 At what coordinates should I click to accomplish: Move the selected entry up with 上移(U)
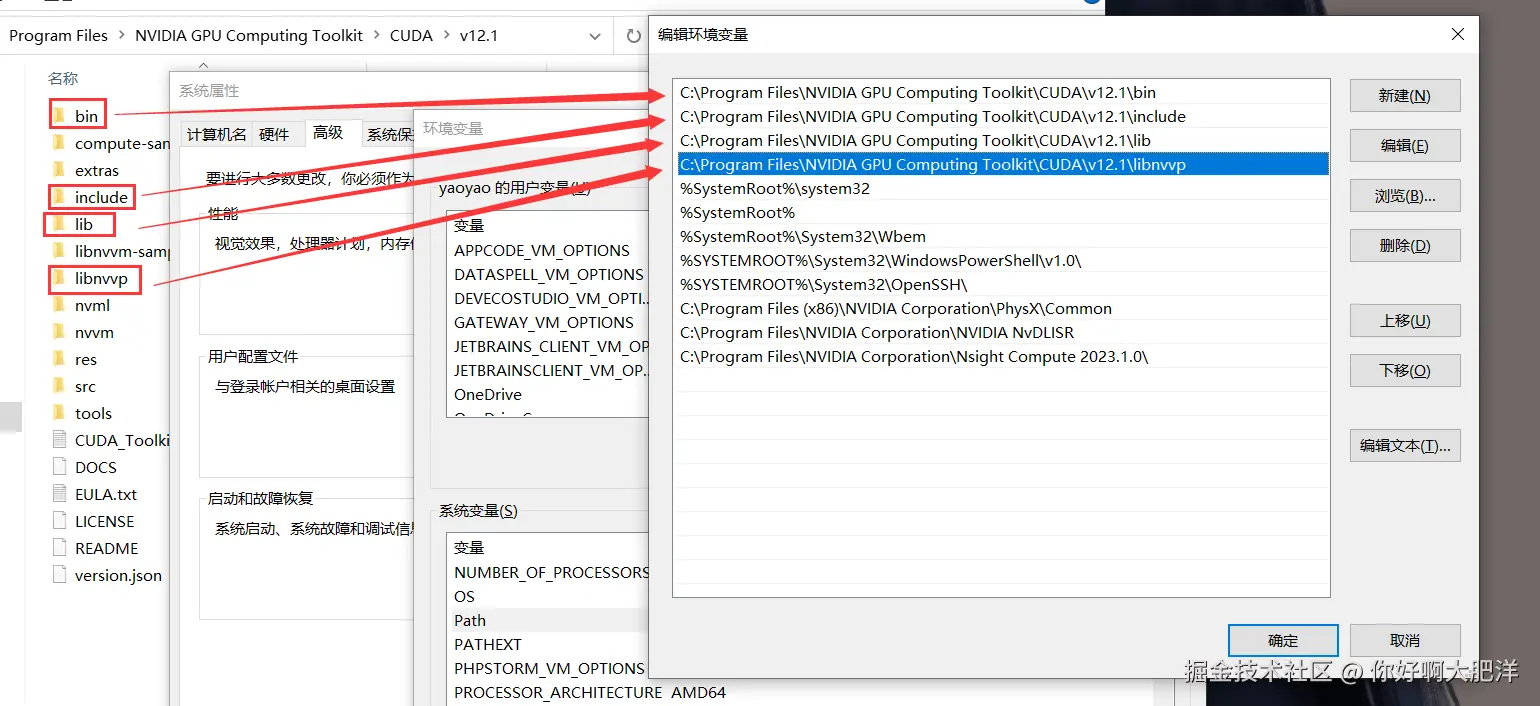coord(1404,320)
